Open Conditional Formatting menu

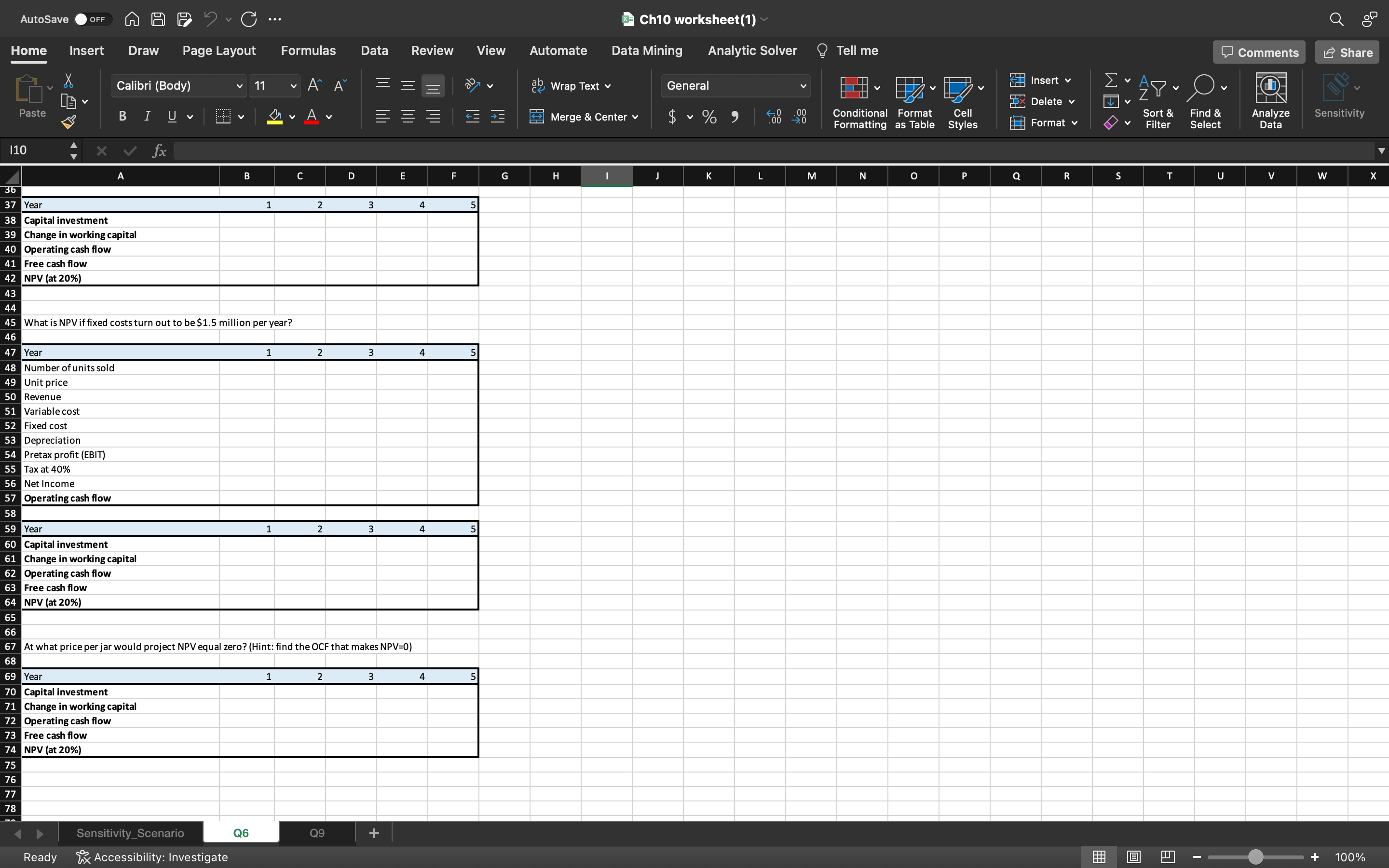point(859,102)
